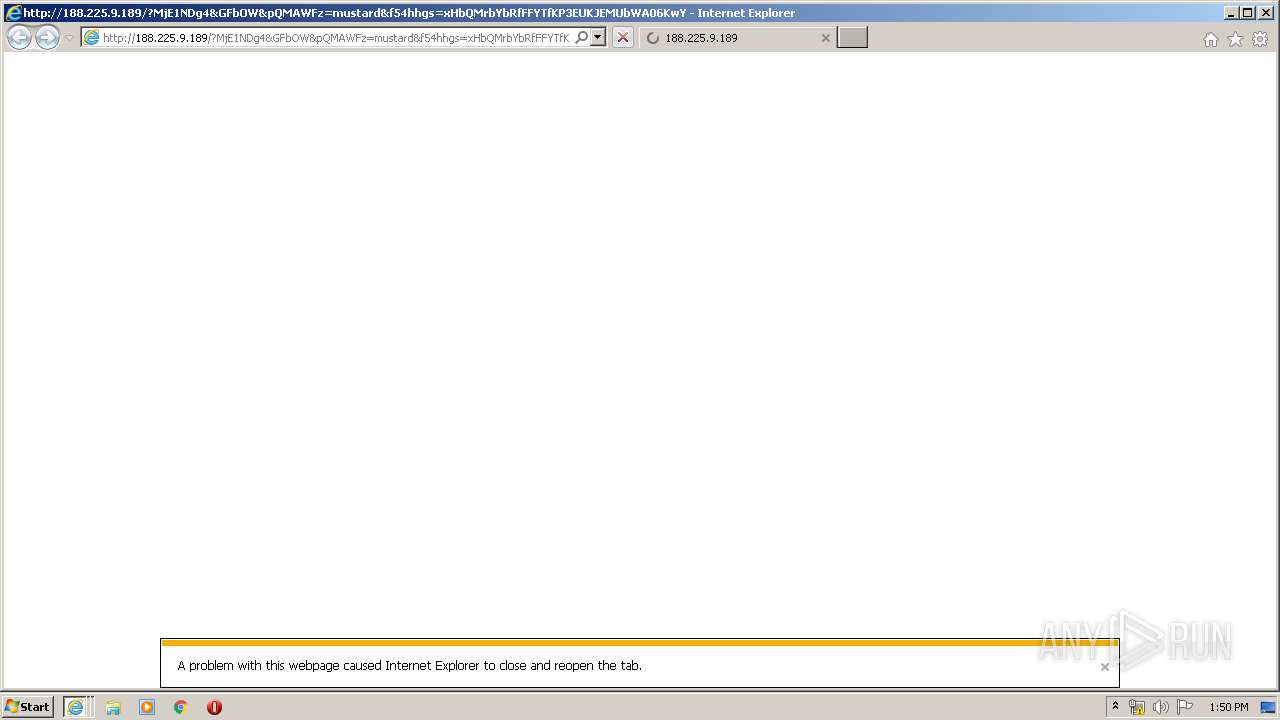Click the crash notification message text
This screenshot has height=720, width=1280.
(x=410, y=665)
